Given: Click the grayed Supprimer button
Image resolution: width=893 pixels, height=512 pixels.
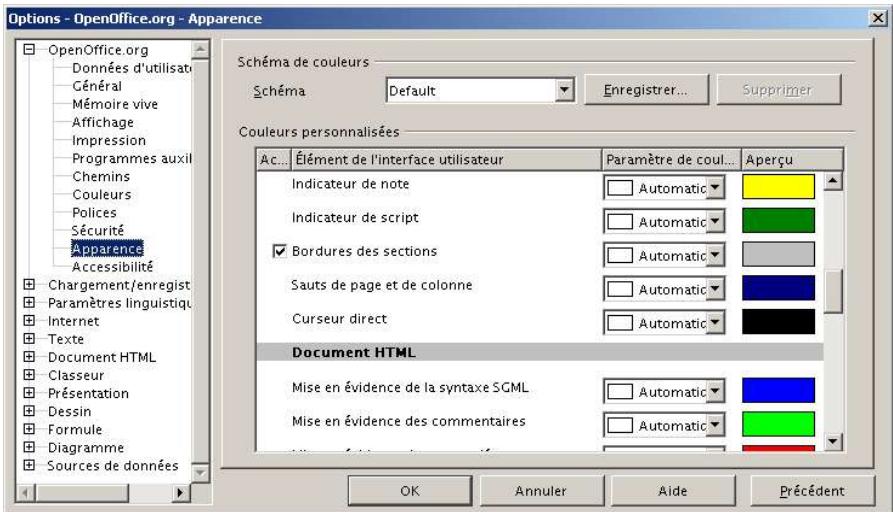Looking at the screenshot, I should click(778, 90).
